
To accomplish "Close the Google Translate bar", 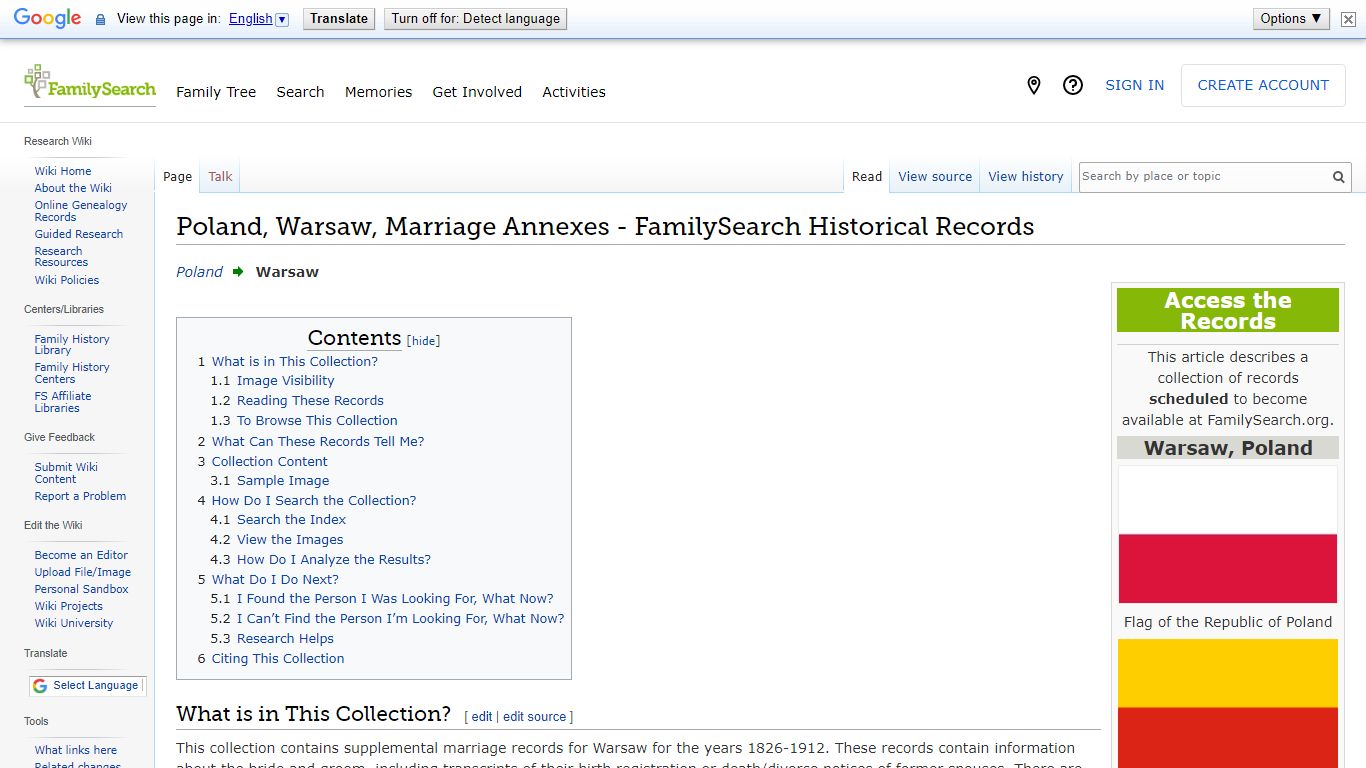I will point(1348,19).
